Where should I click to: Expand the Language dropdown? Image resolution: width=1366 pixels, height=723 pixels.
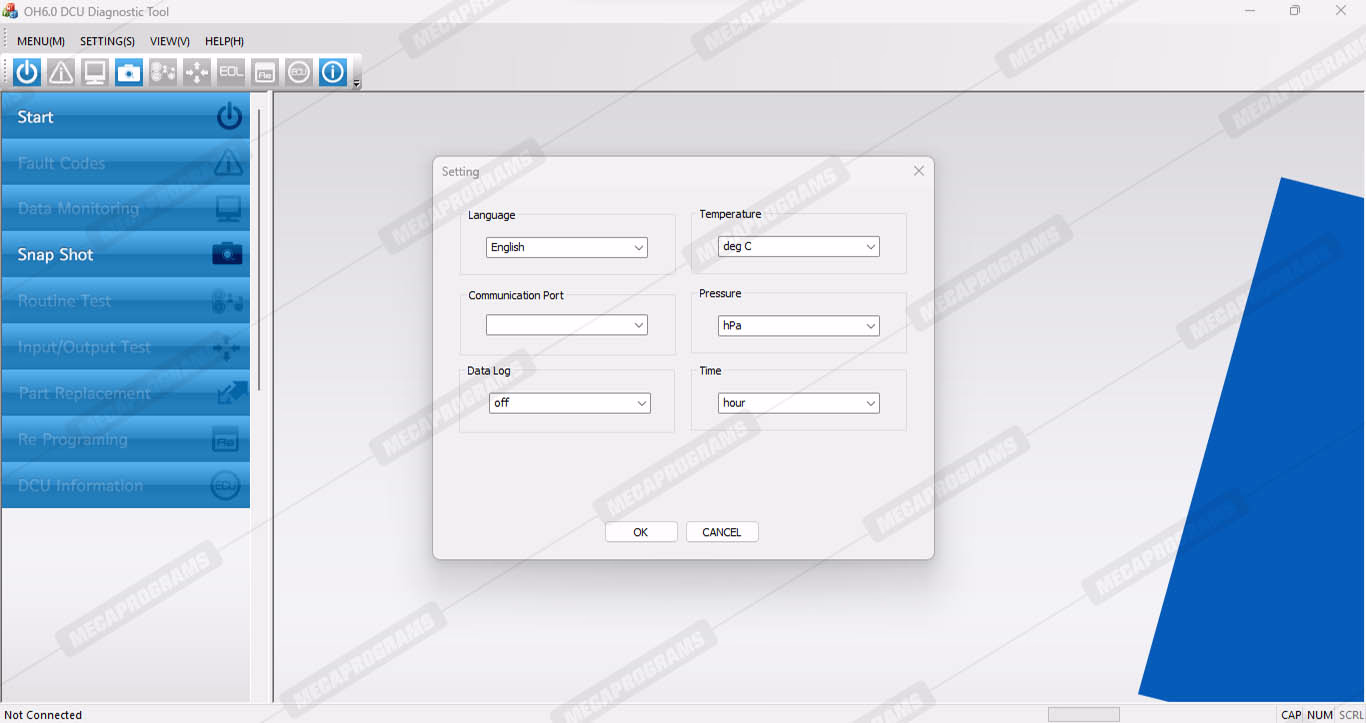567,247
